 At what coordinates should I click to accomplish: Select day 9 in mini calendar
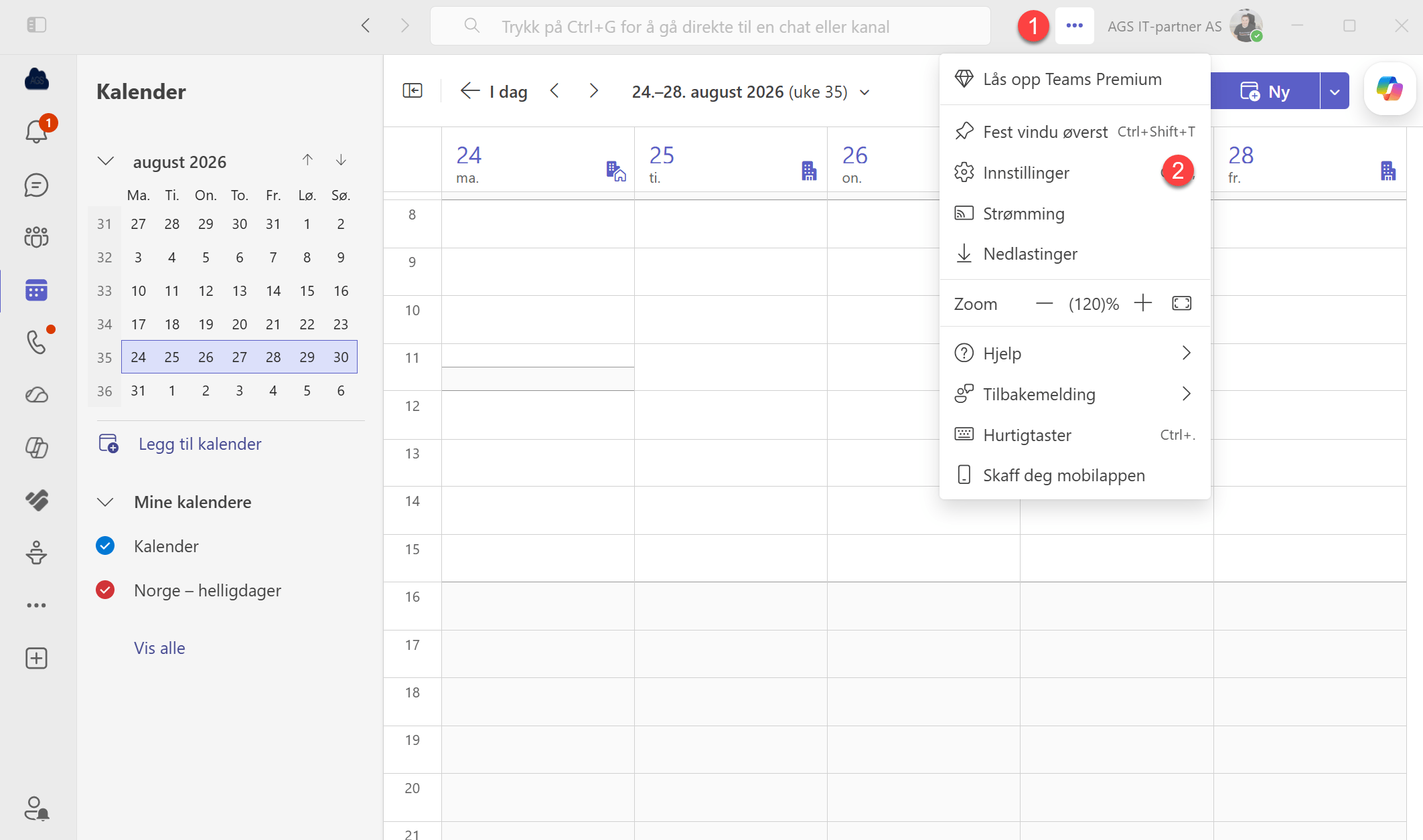(341, 257)
